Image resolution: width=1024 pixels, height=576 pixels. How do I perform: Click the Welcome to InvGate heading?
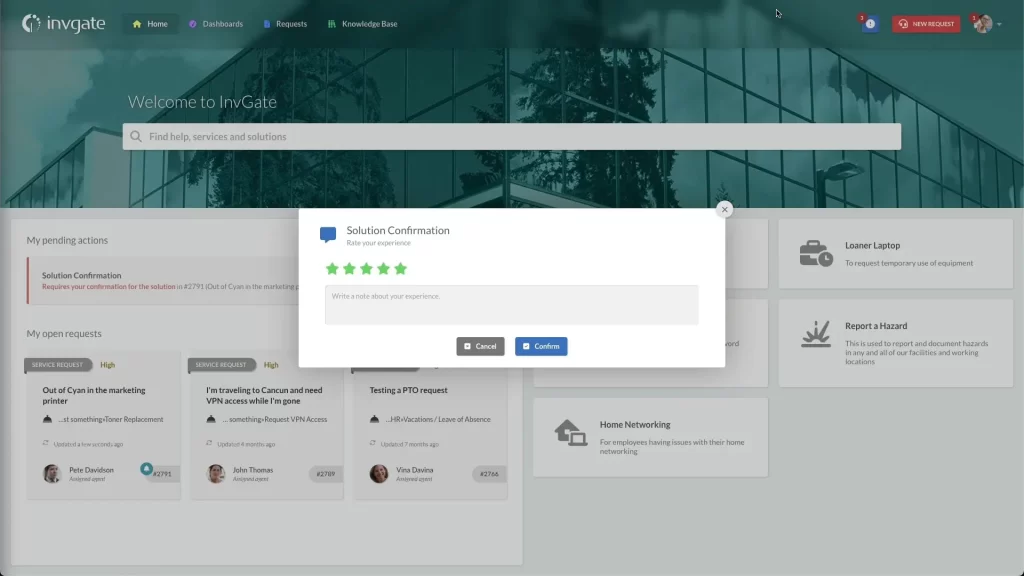pos(202,102)
